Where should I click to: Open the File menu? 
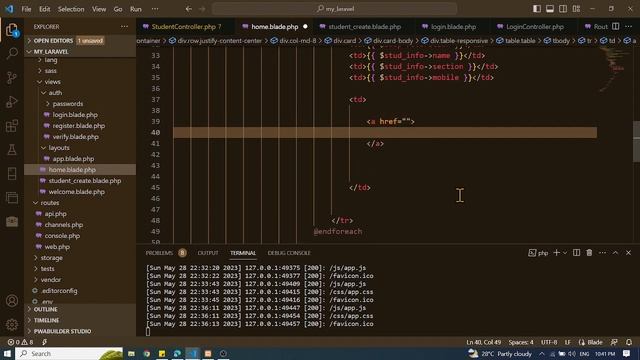[x=26, y=9]
